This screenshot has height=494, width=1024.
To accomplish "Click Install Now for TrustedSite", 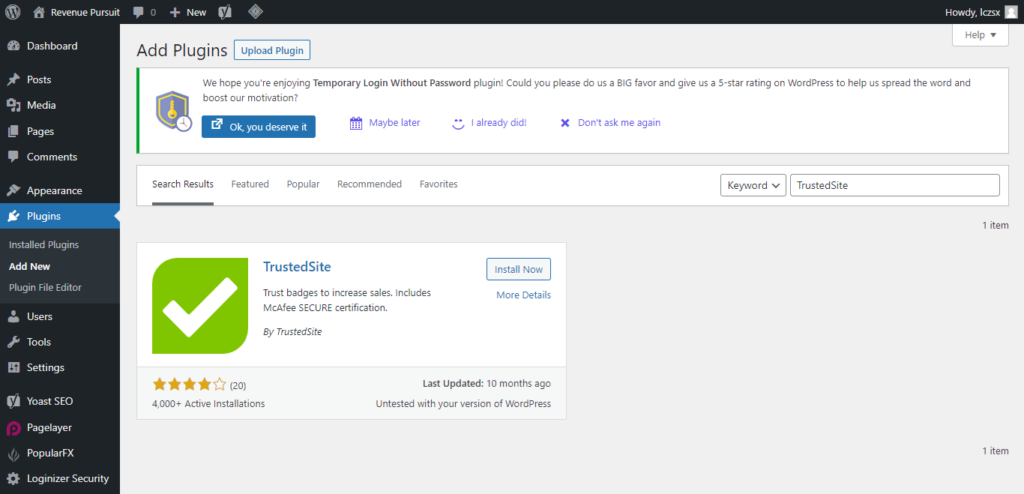I will [x=519, y=269].
